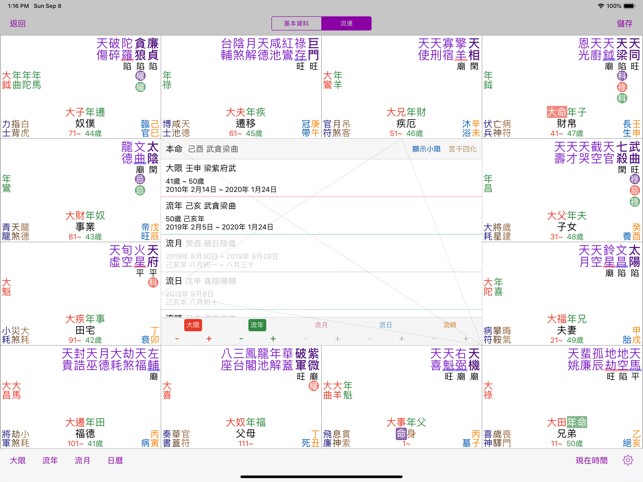Go back with 返回
This screenshot has width=643, height=482.
pos(18,23)
